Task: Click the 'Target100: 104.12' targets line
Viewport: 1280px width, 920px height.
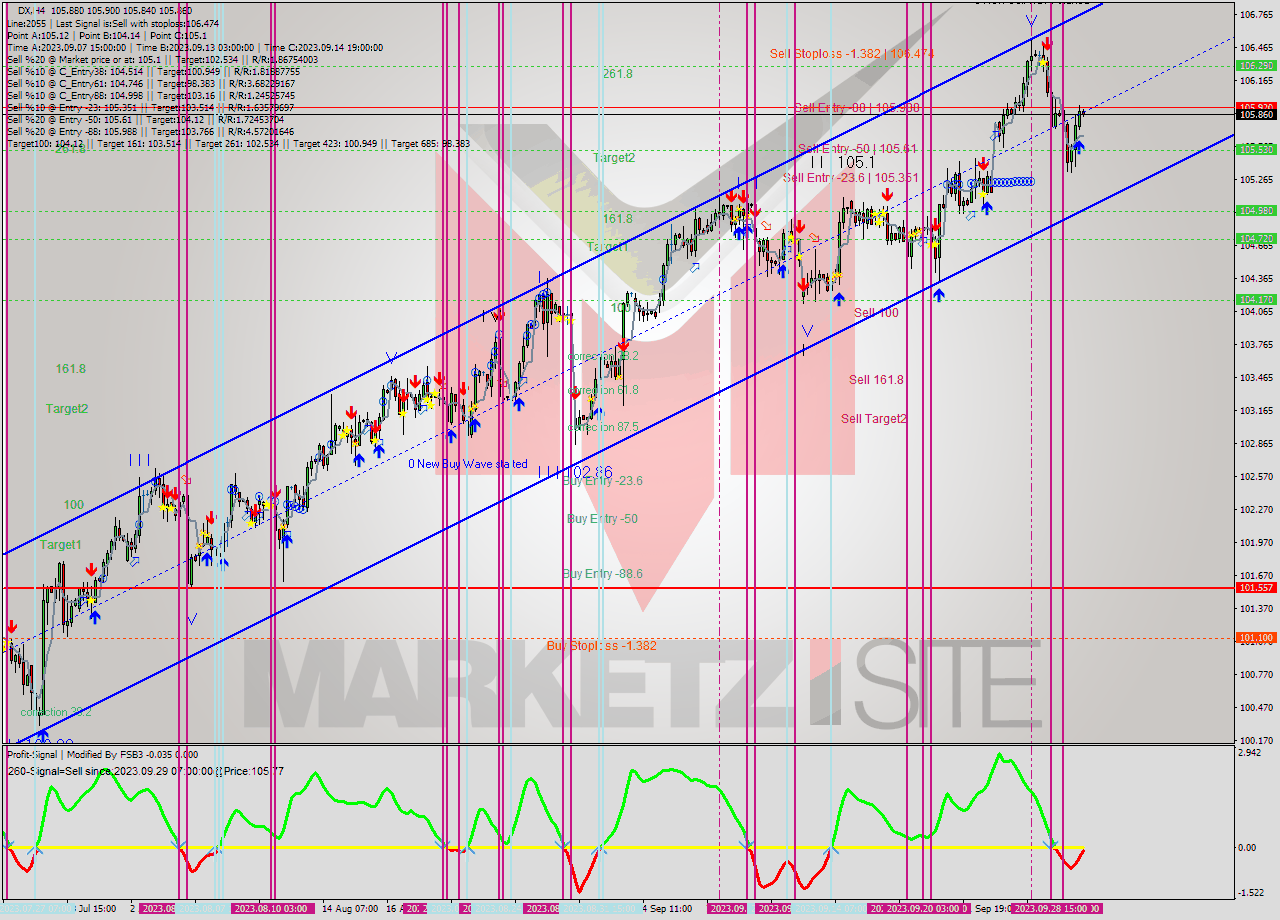Action: point(238,143)
